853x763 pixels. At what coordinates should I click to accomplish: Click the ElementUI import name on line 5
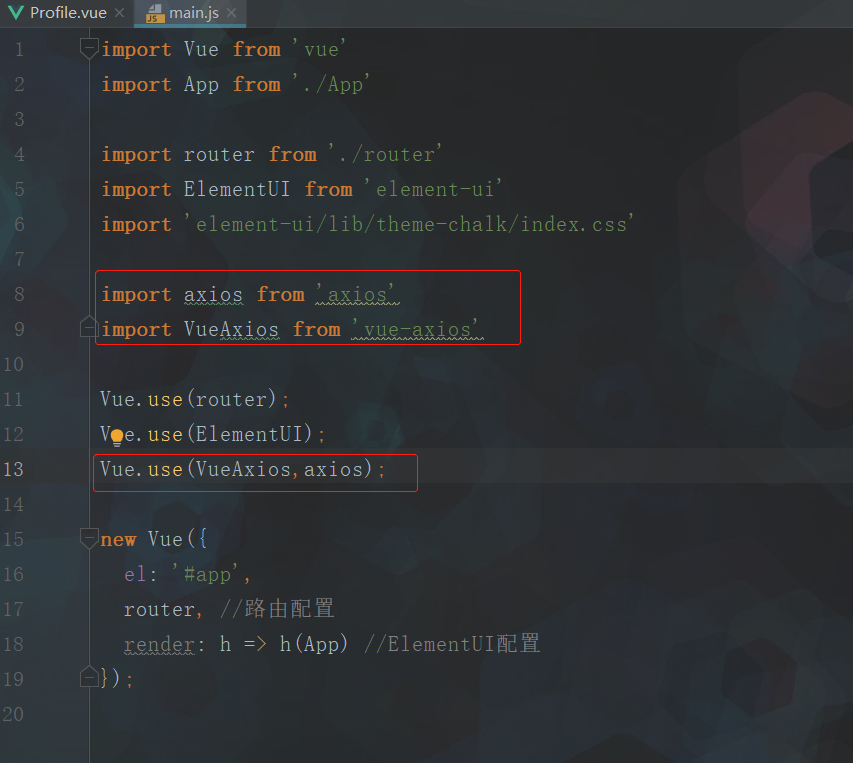click(x=237, y=189)
